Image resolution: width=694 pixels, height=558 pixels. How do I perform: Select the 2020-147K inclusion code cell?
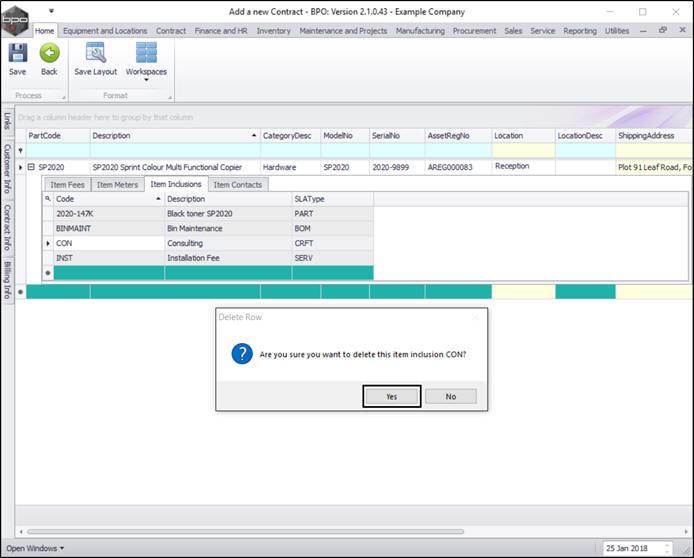(x=109, y=214)
